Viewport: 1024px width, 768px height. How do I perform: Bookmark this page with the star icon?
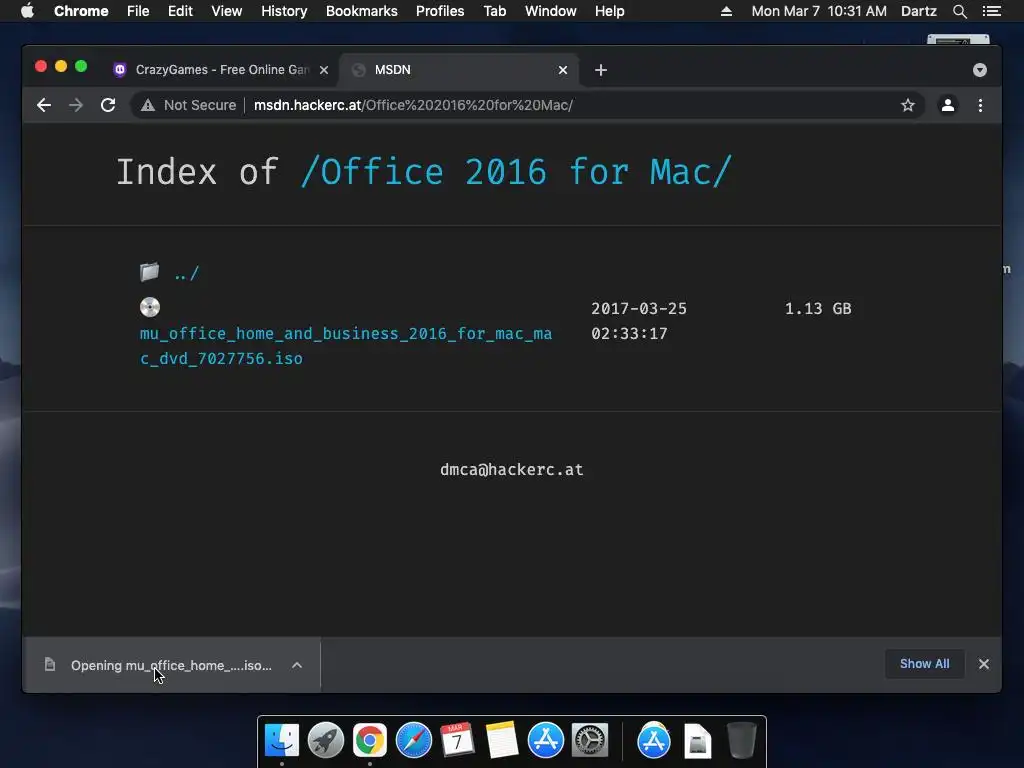pos(908,105)
